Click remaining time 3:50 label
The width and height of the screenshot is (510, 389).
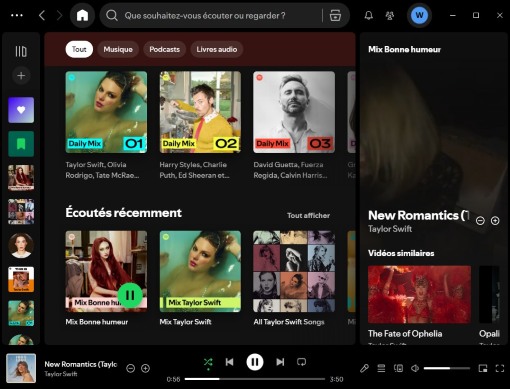pyautogui.click(x=336, y=379)
